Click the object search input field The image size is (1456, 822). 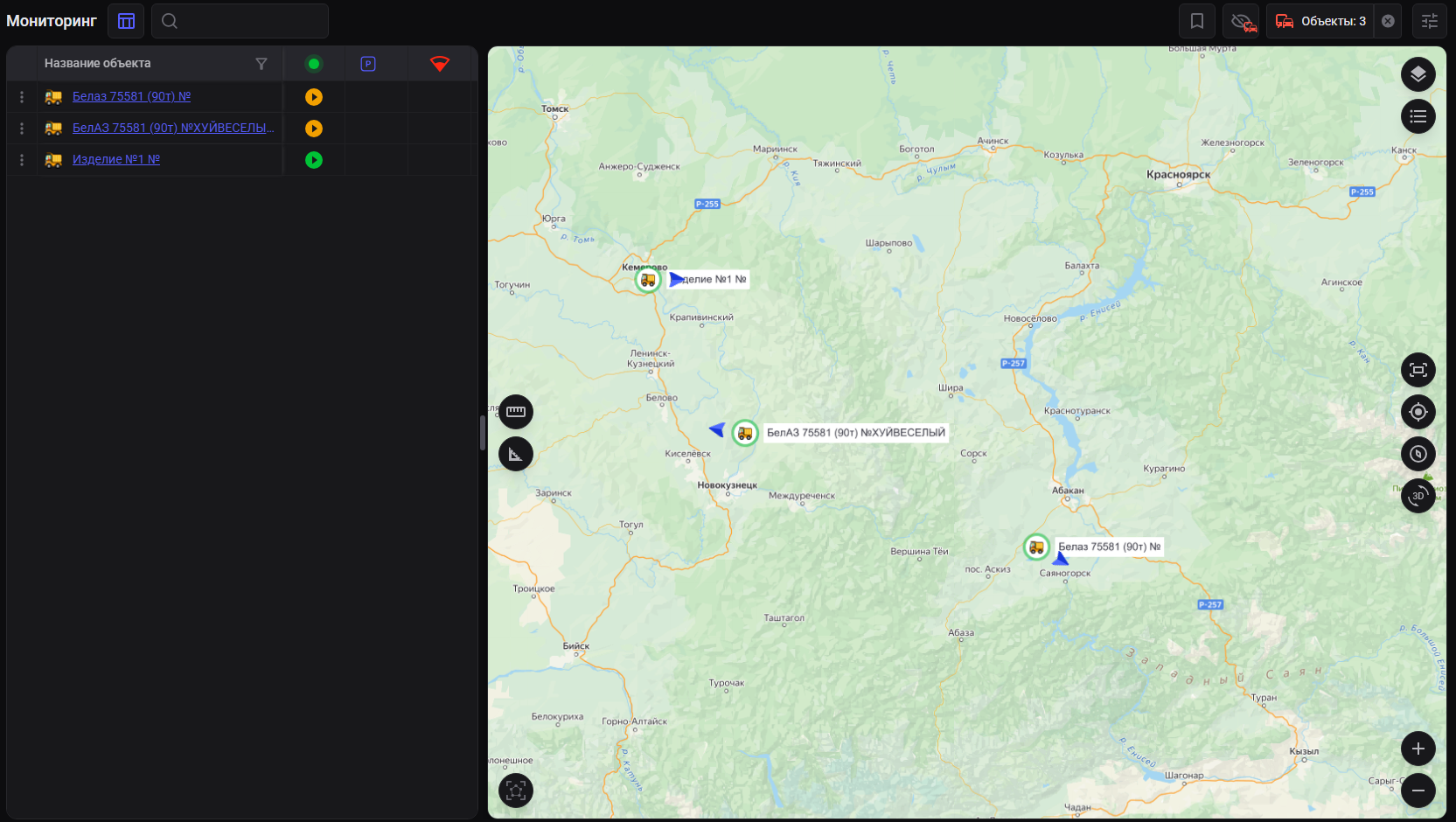249,21
